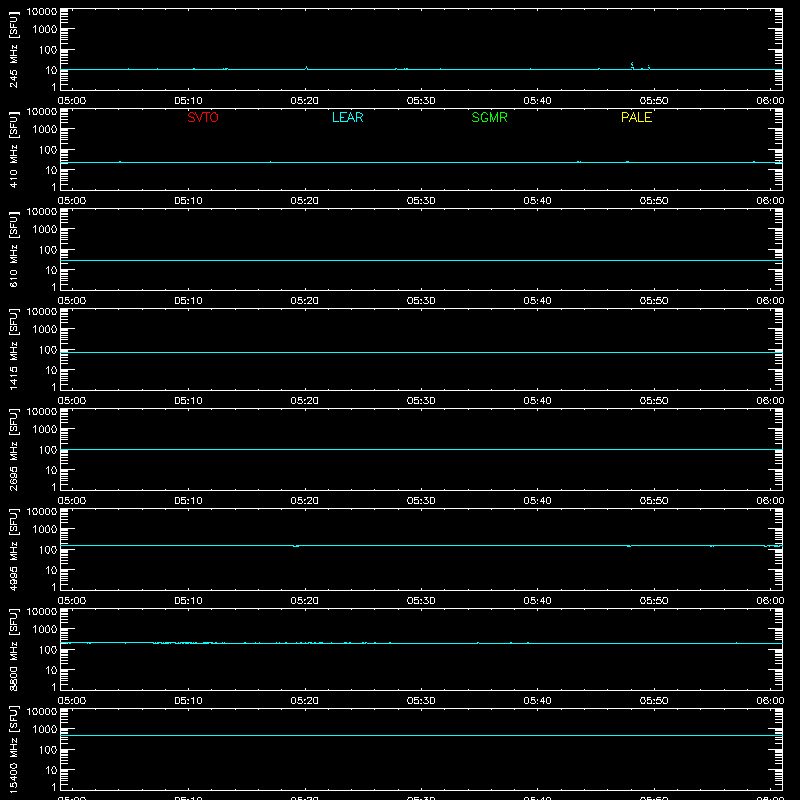800x800 pixels.
Task: Select the '15400 MHz [SFU]' axis title
Action: coord(13,749)
